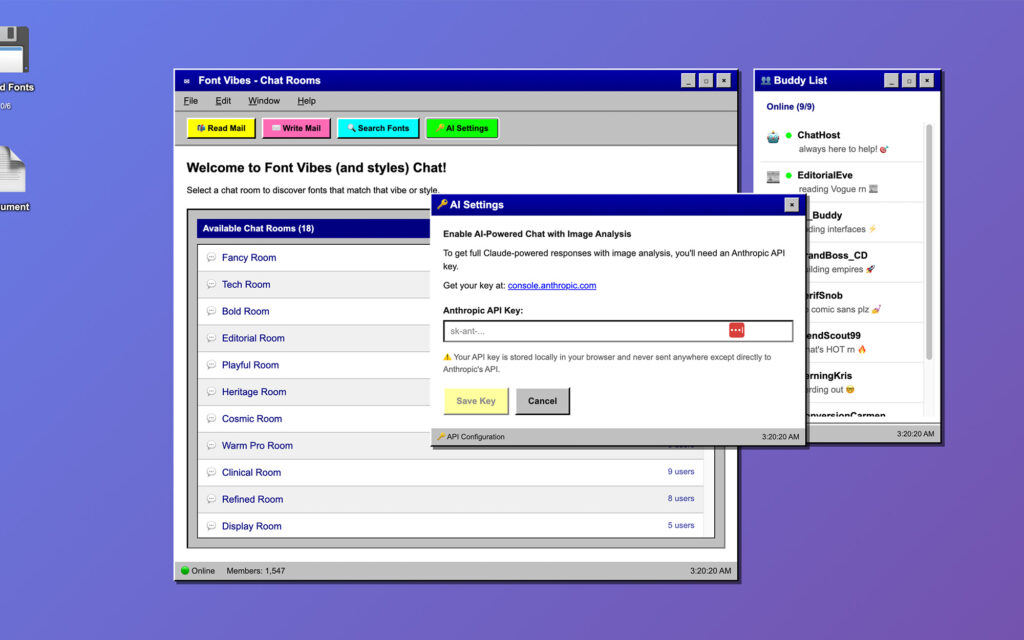1024x640 pixels.
Task: Open Write Mail from the toolbar
Action: 296,128
